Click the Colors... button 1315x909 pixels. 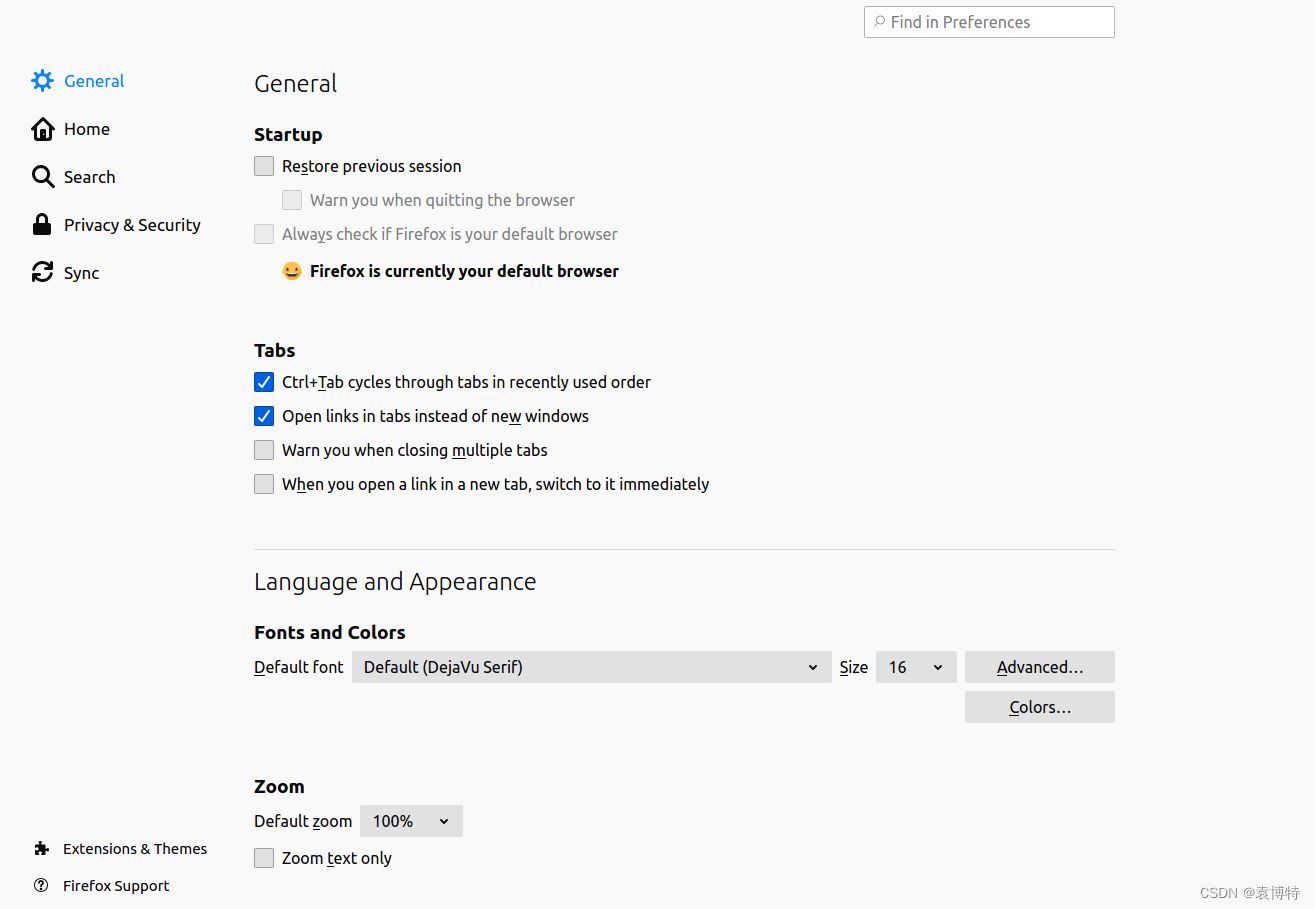pos(1040,707)
